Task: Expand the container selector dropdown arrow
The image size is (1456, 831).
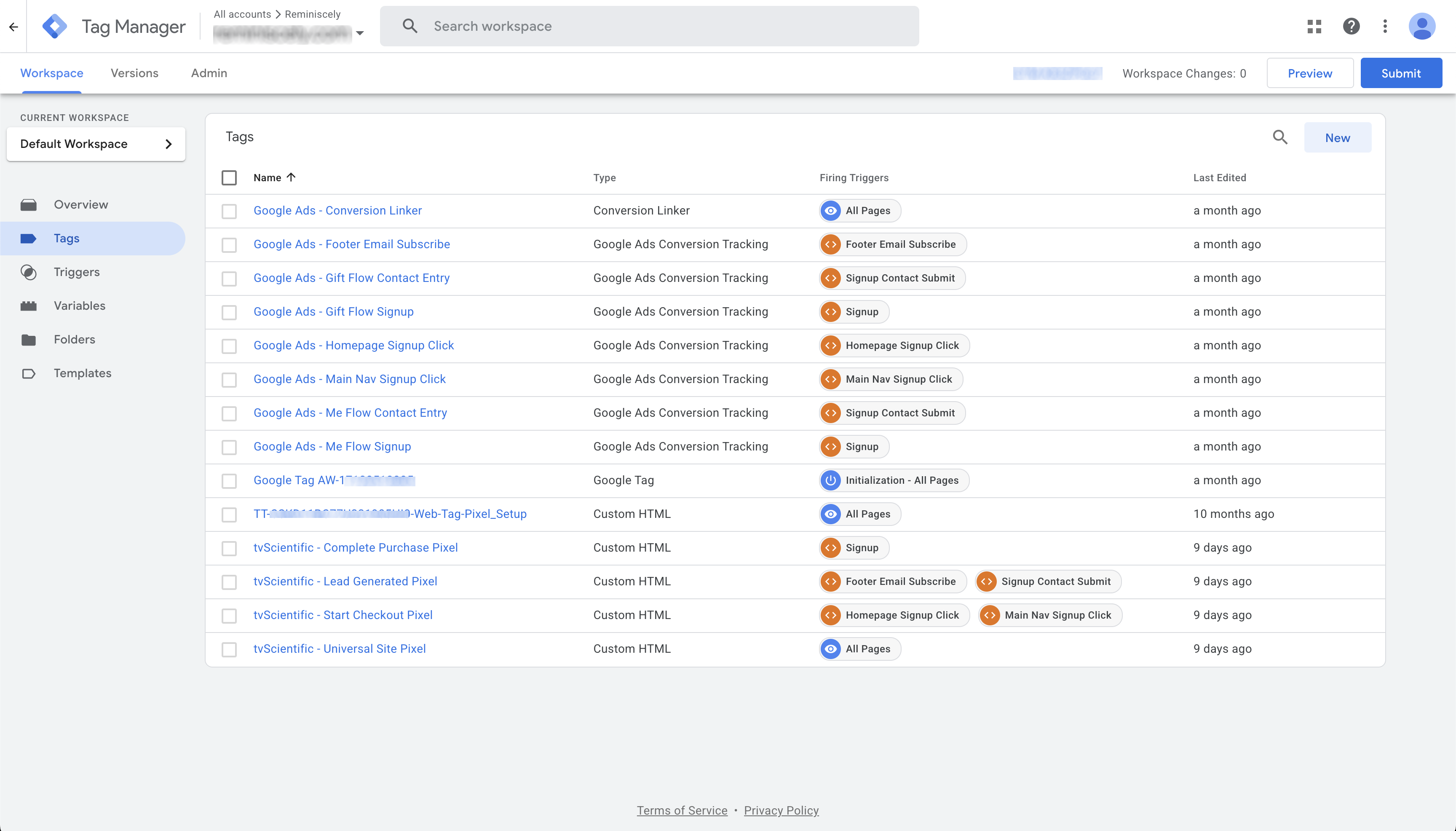Action: pyautogui.click(x=360, y=33)
